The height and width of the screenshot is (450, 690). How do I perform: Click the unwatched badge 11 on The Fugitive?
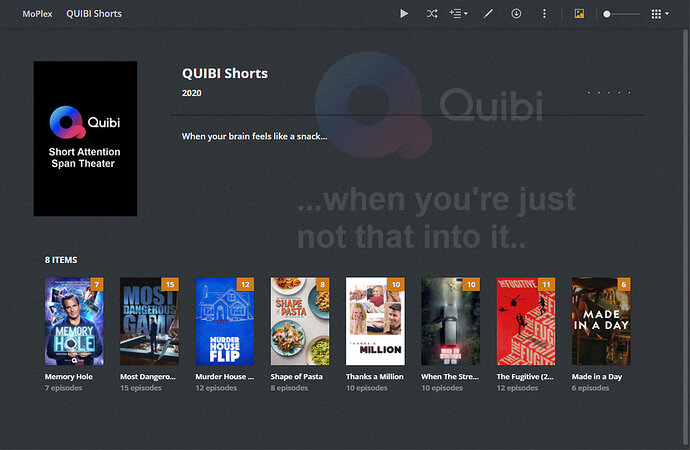click(547, 284)
